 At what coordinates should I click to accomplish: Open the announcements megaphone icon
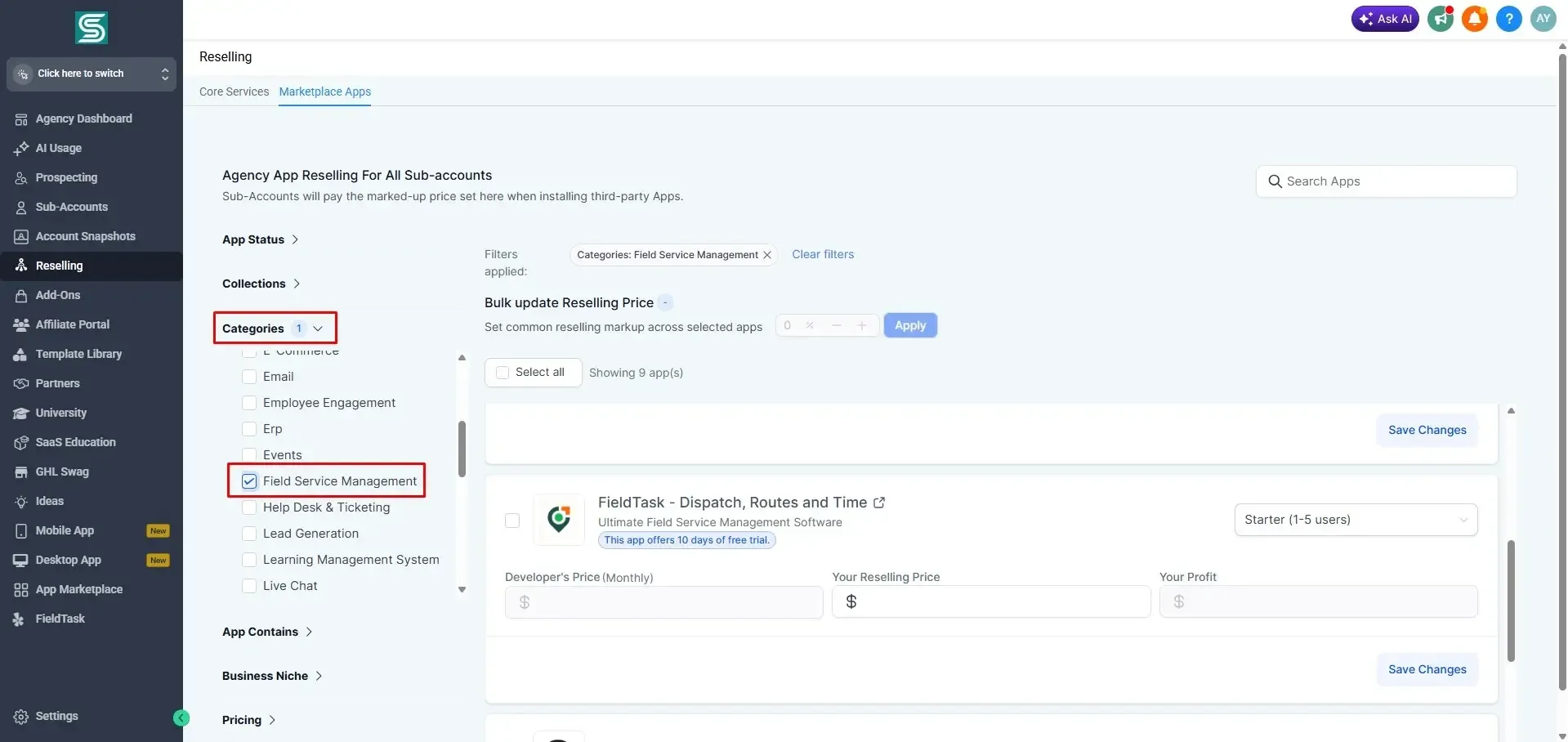click(x=1441, y=18)
